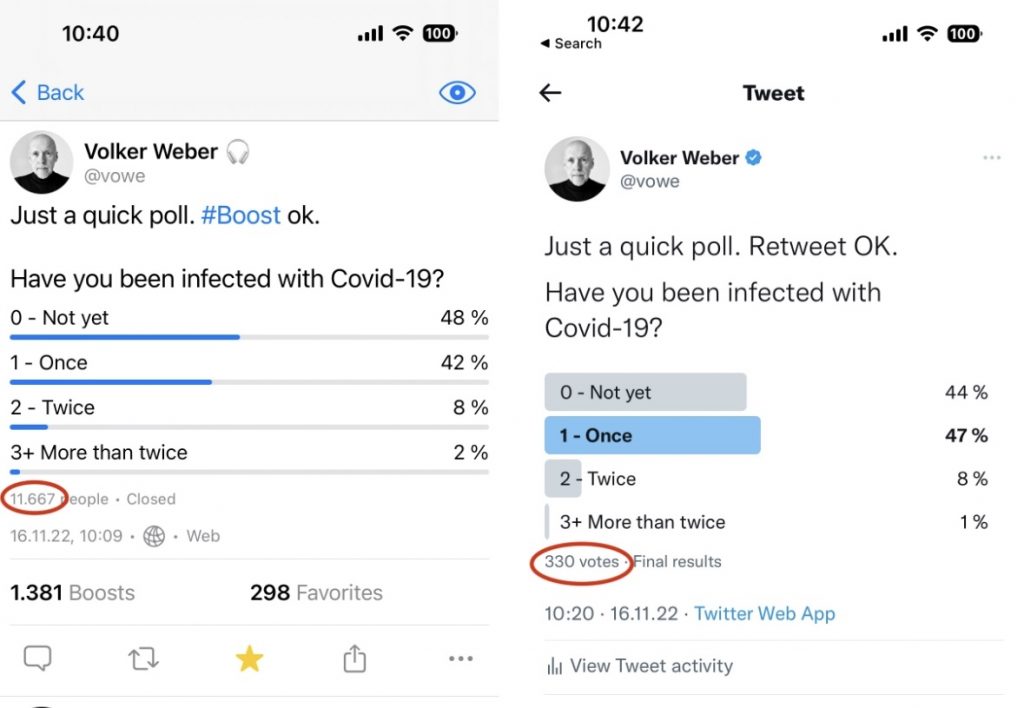1024x708 pixels.
Task: Tap the yellow favorite star icon
Action: tap(249, 658)
